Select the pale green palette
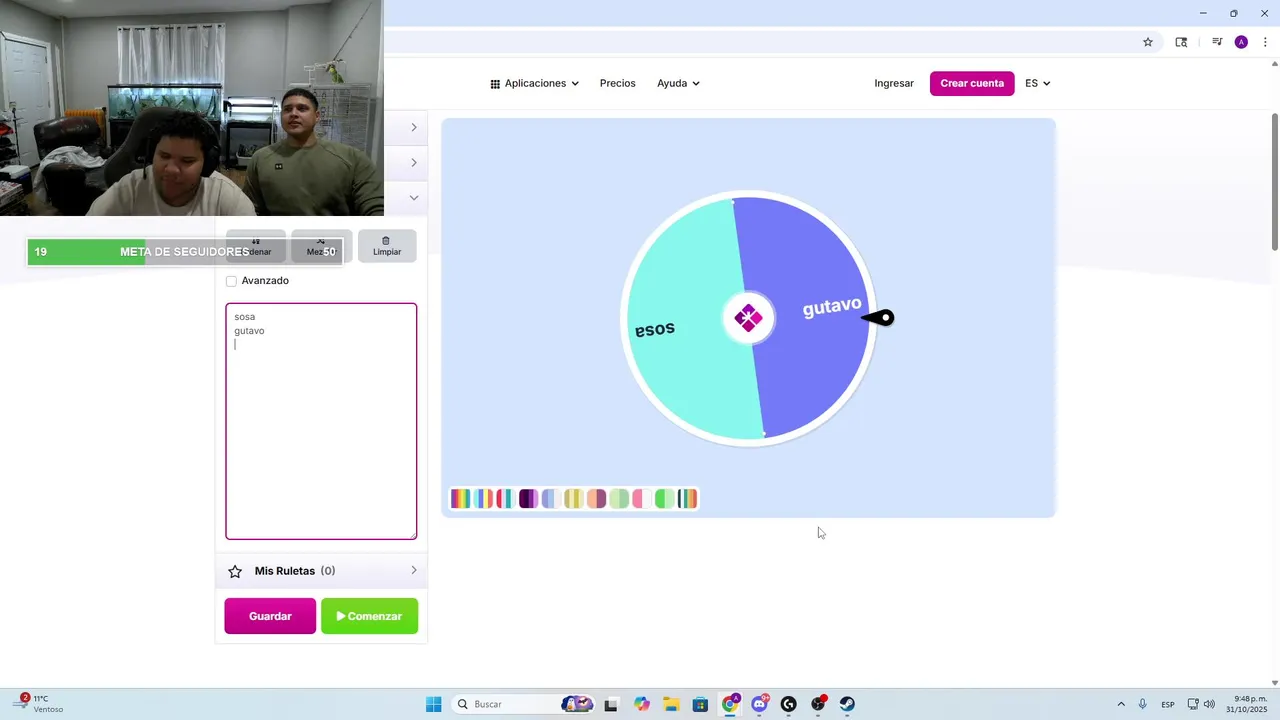 click(619, 498)
